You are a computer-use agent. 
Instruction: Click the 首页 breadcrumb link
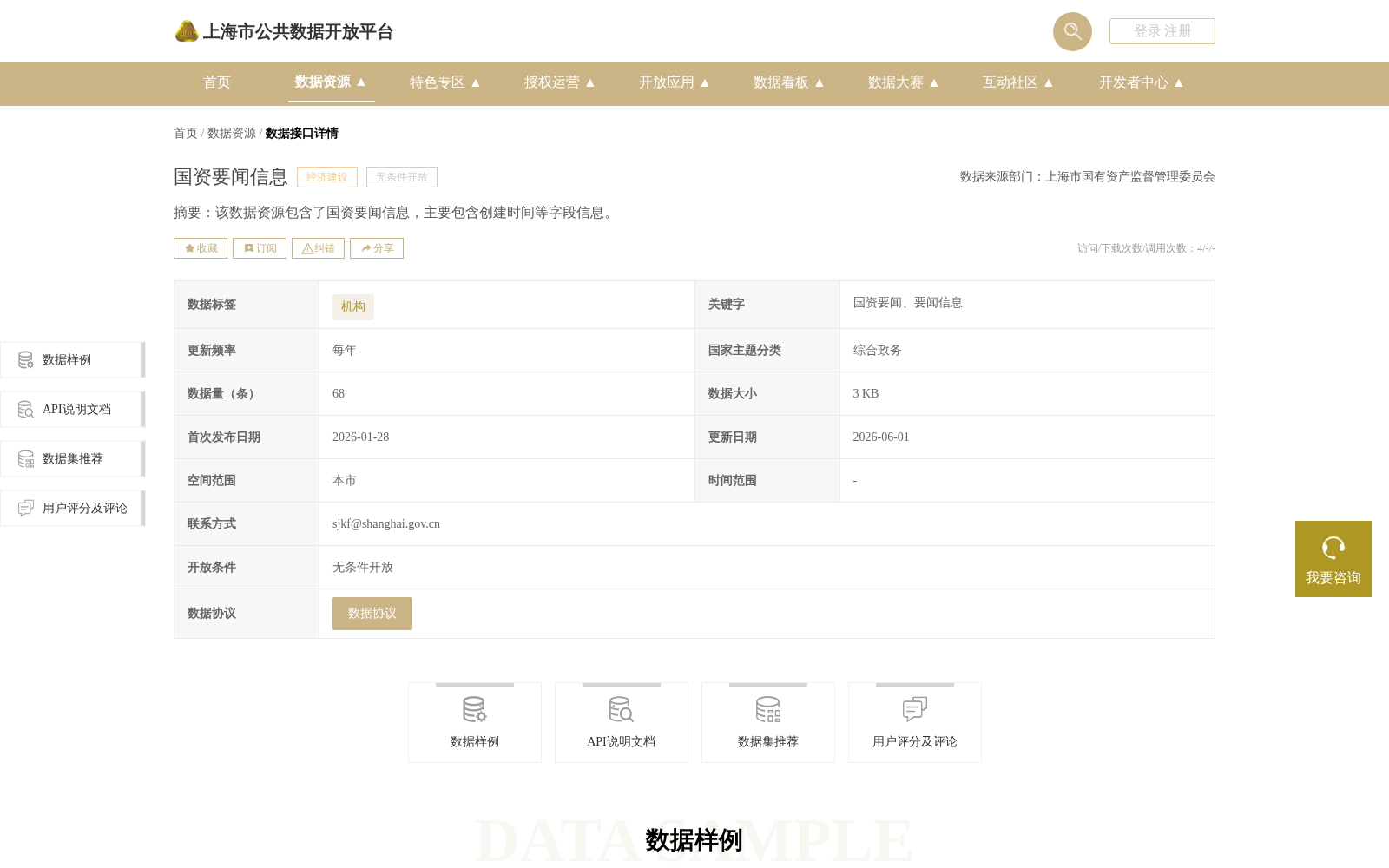(x=186, y=133)
